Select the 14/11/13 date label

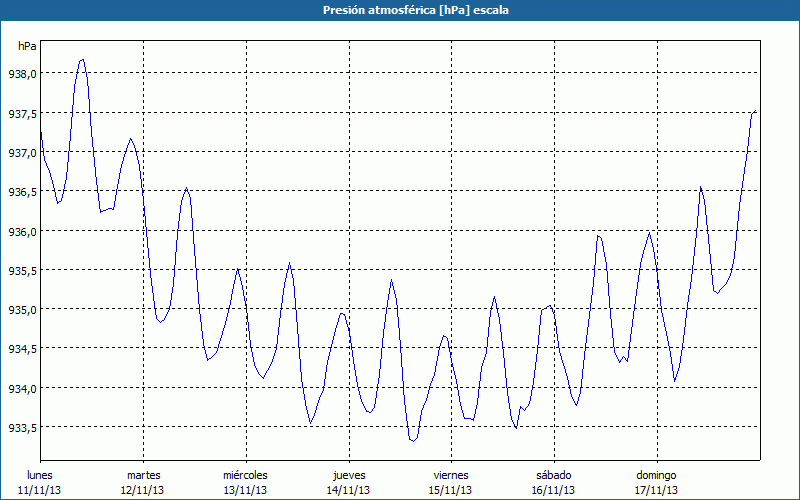click(x=348, y=490)
